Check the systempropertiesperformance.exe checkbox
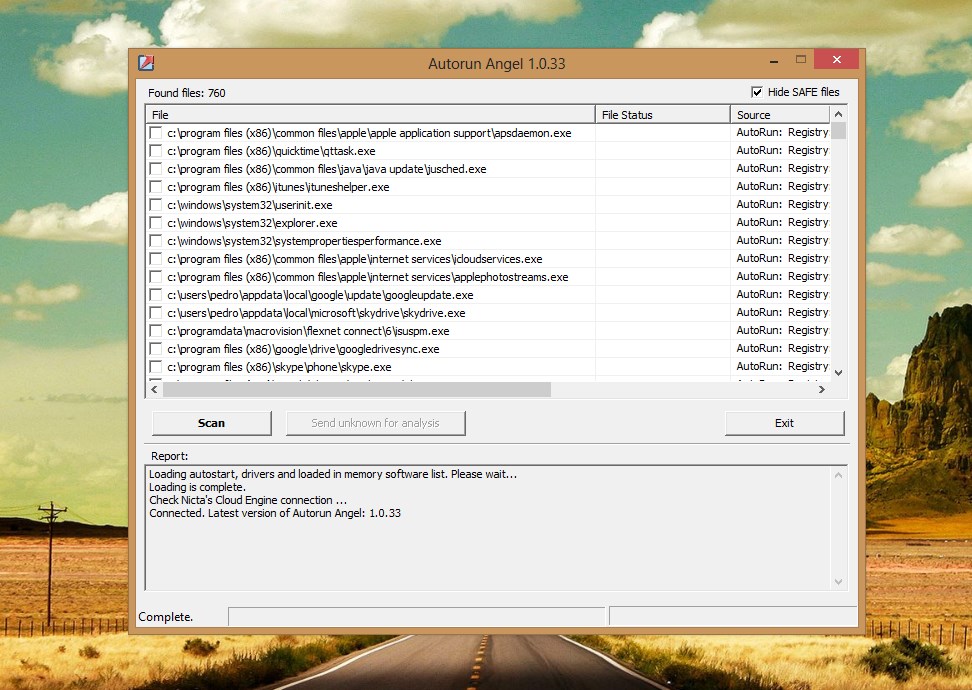This screenshot has width=972, height=690. tap(156, 241)
